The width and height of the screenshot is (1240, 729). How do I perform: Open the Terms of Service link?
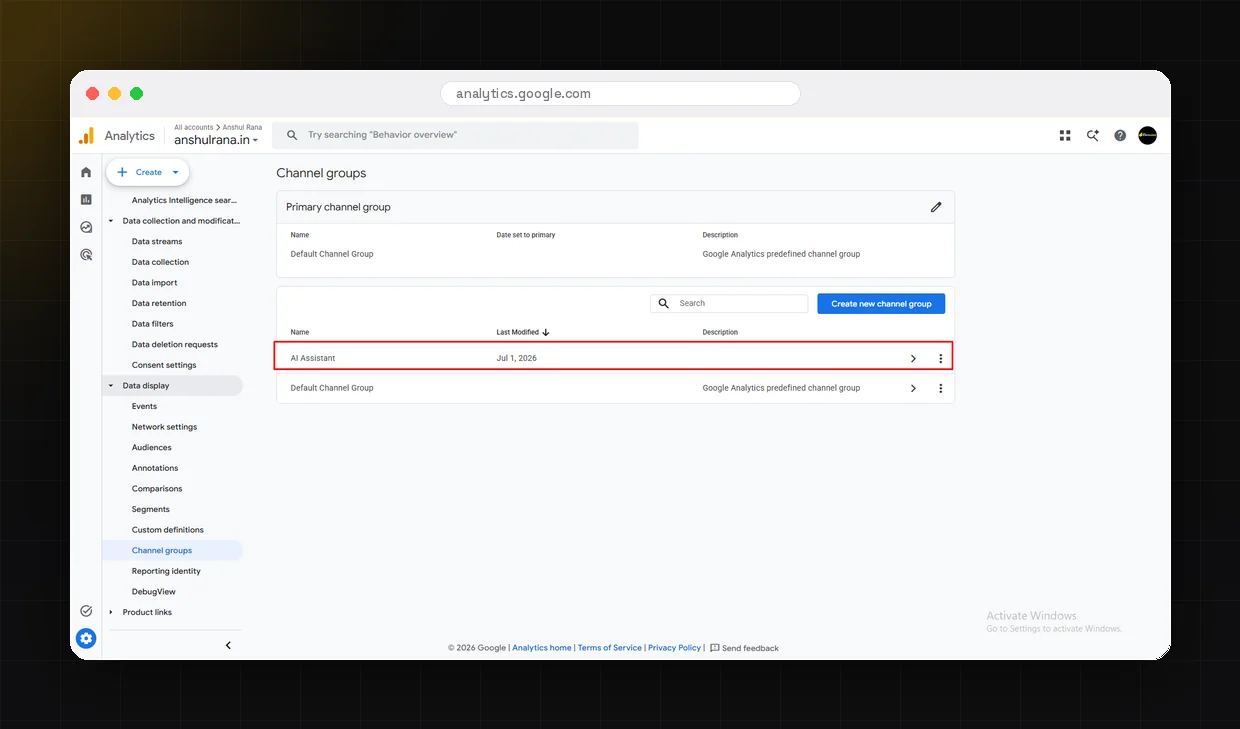pos(610,648)
